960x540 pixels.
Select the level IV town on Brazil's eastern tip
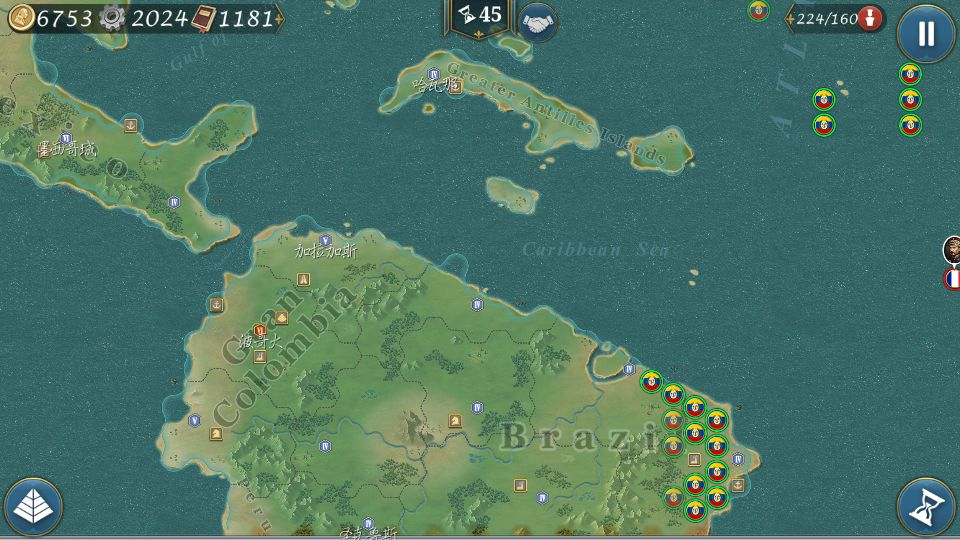(738, 459)
